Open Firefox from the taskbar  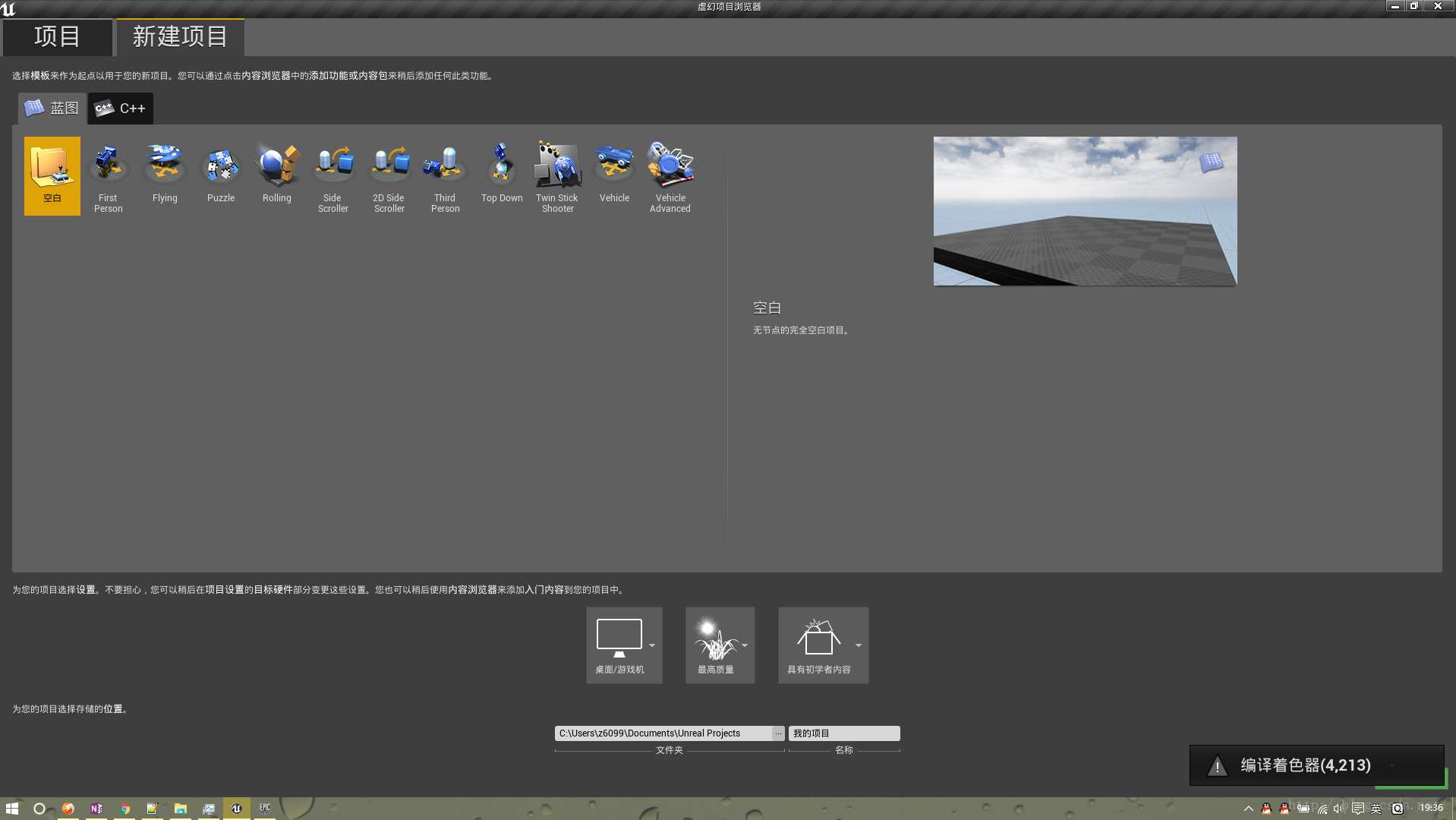coord(68,809)
